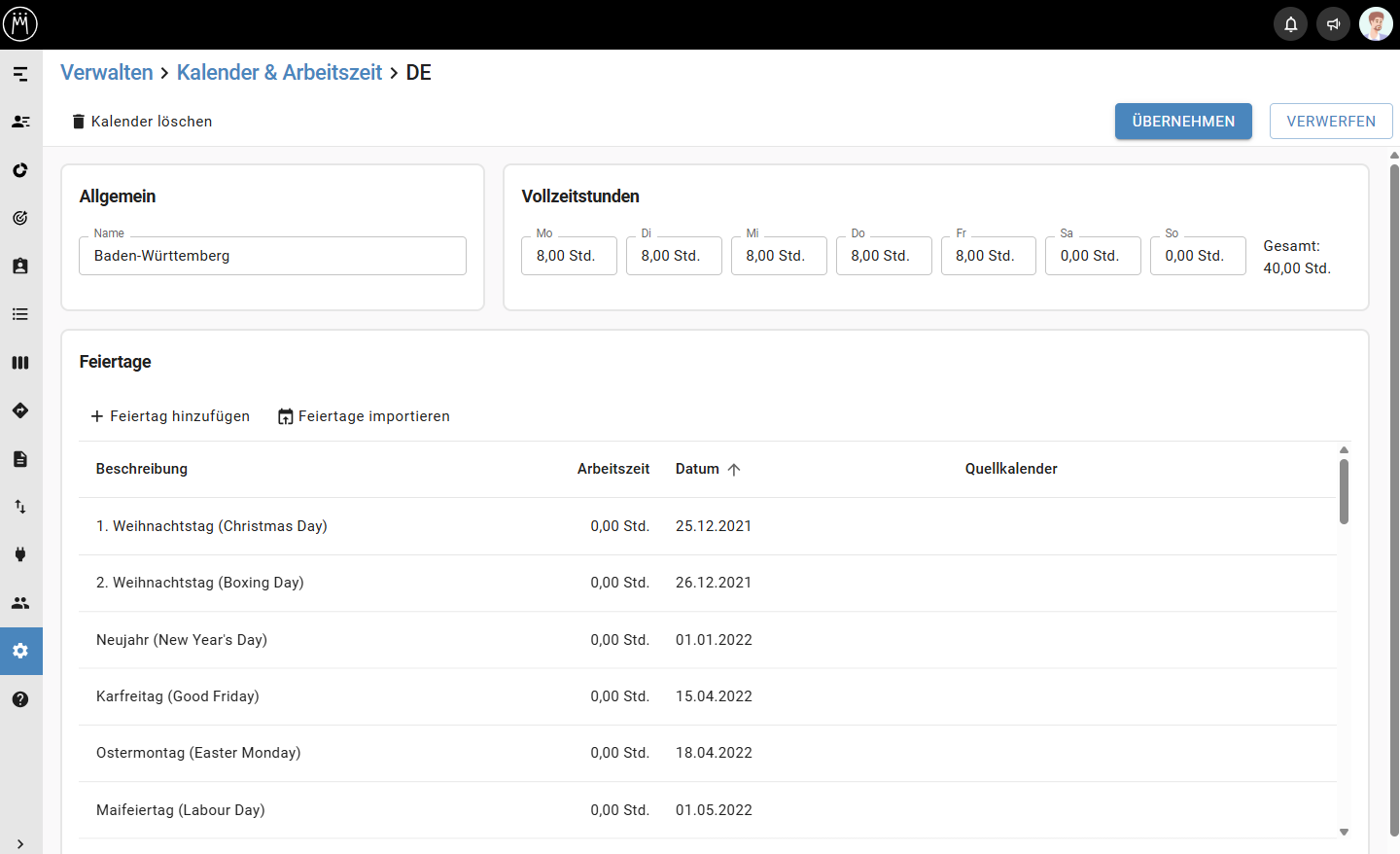The image size is (1400, 854).
Task: Click the plus icon for Feiertag hinzufügen
Action: tap(97, 416)
